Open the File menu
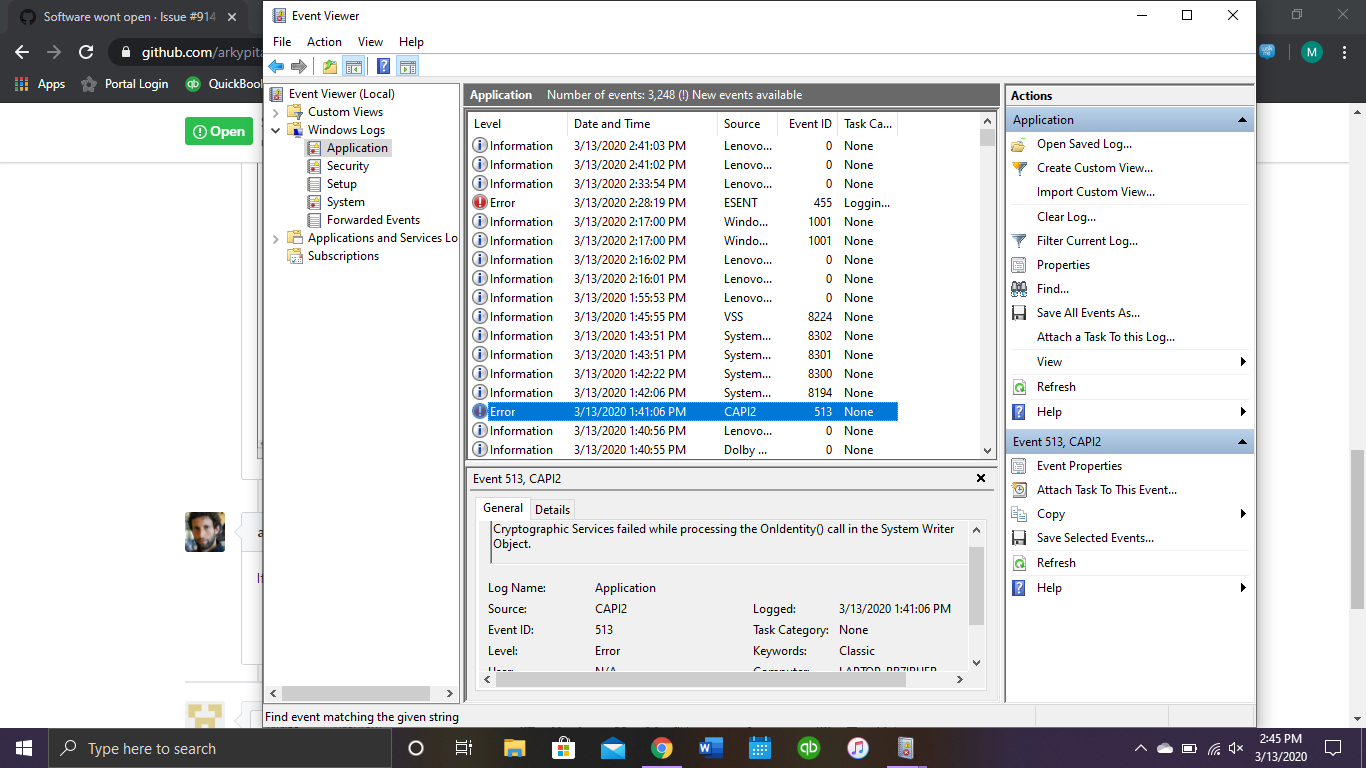The image size is (1366, 768). coord(282,42)
